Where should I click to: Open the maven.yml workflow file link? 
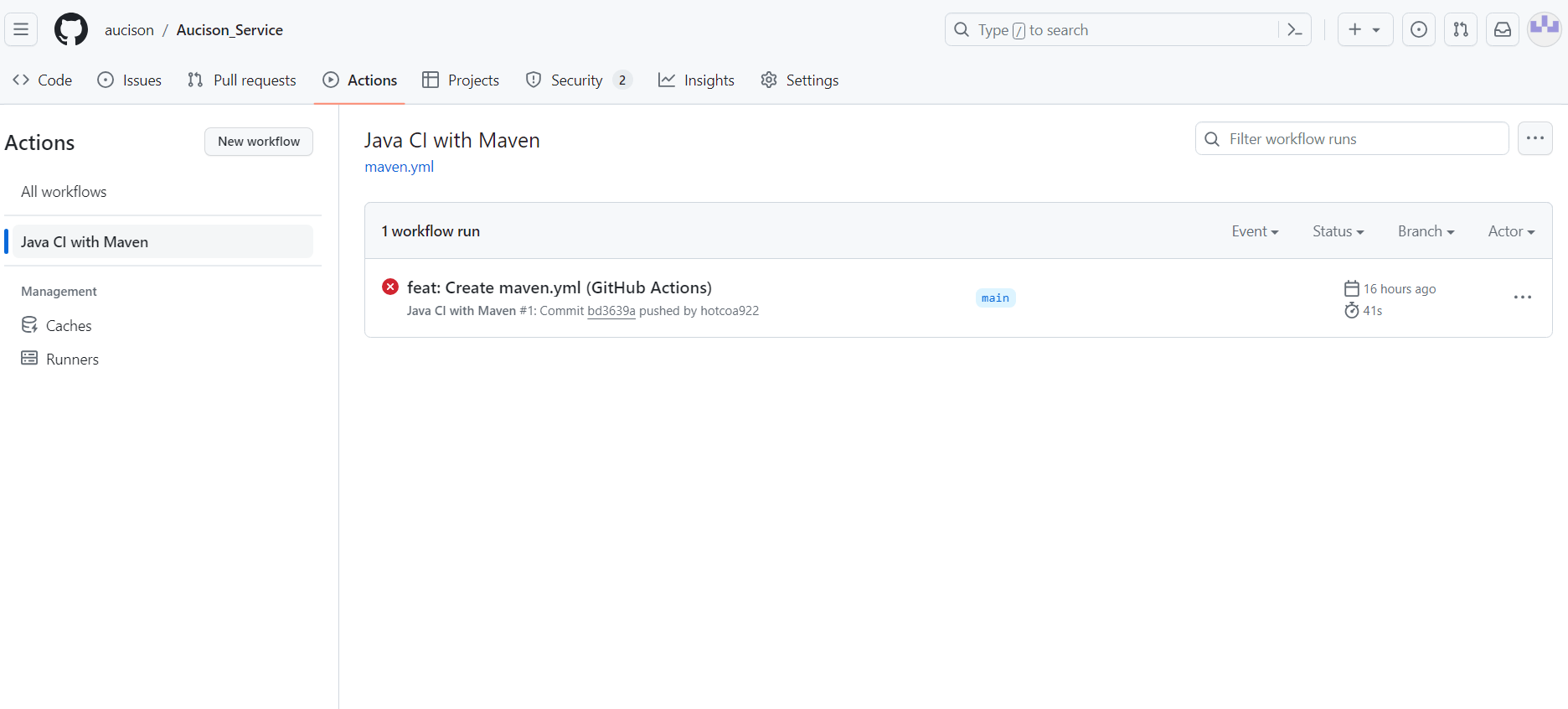pyautogui.click(x=400, y=167)
